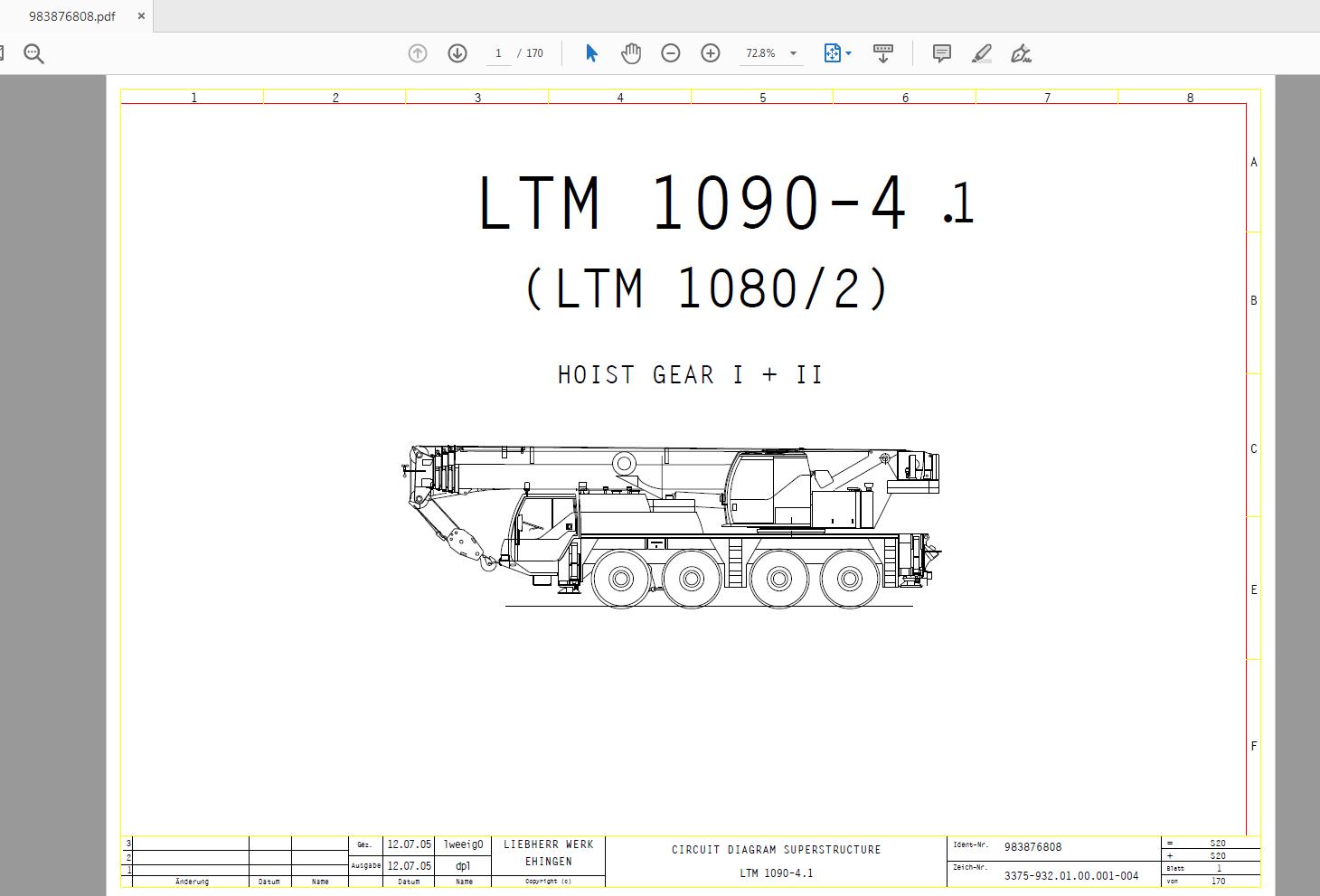Open the search magnifier tool

34,54
